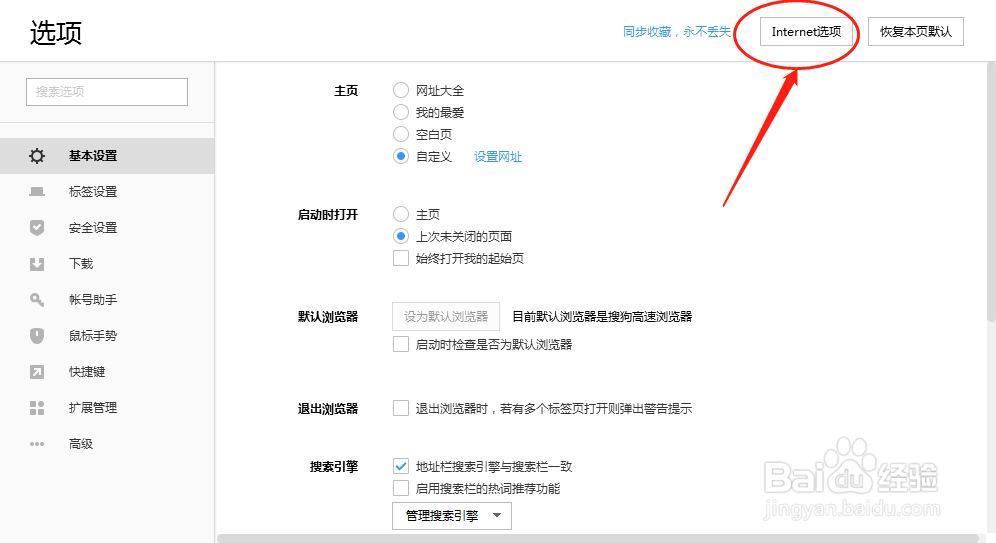Choose 空白页 as the homepage

(401, 134)
